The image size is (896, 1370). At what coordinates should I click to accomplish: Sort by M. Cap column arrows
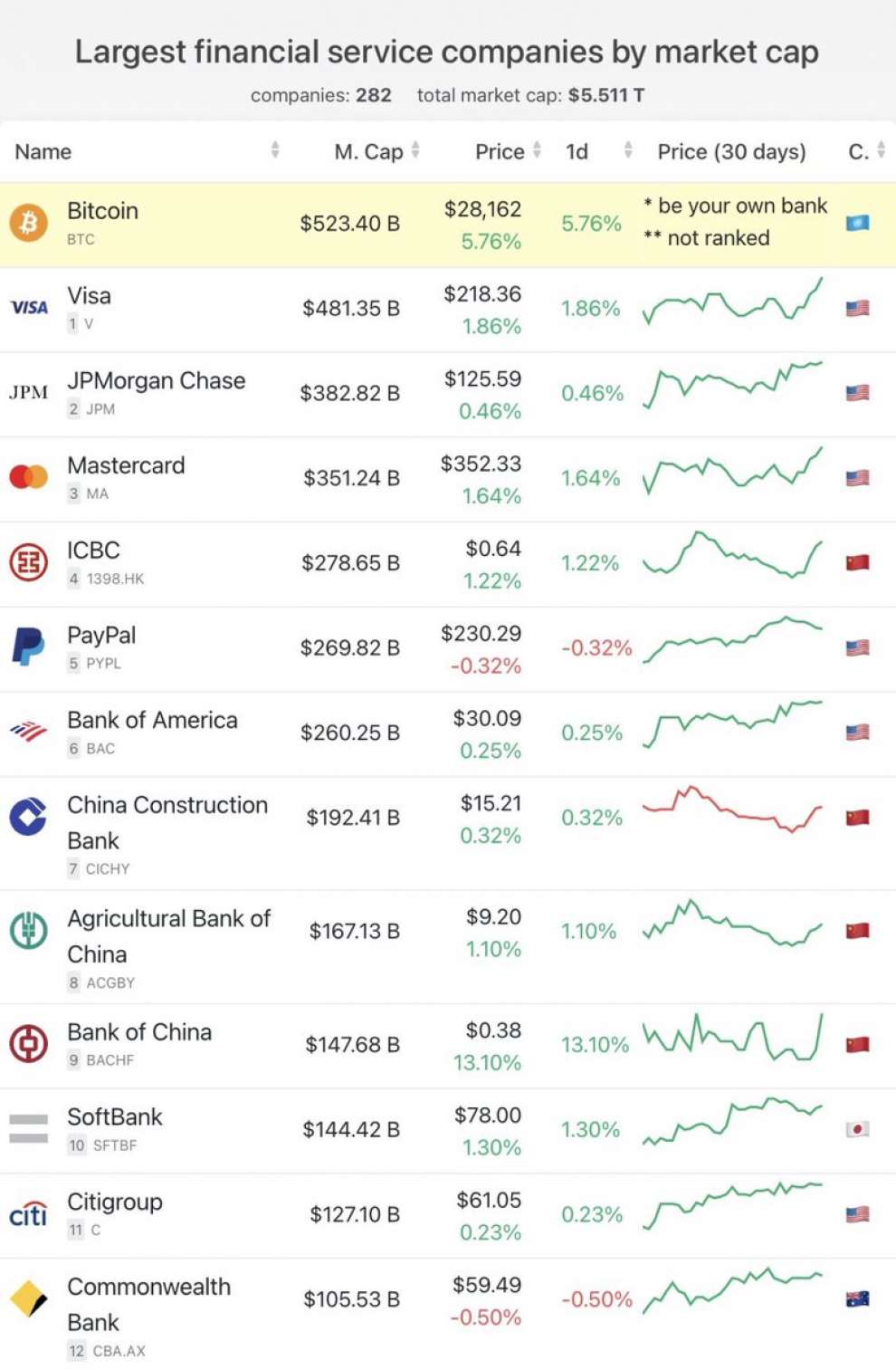tap(415, 150)
